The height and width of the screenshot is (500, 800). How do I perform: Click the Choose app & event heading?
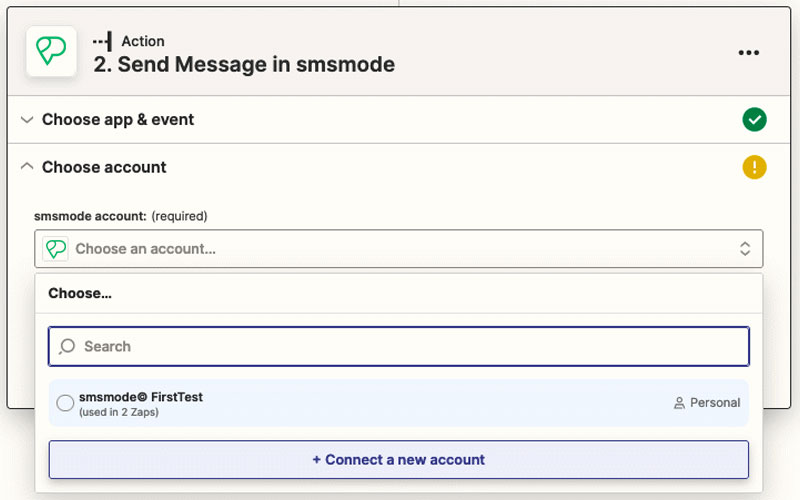click(118, 120)
